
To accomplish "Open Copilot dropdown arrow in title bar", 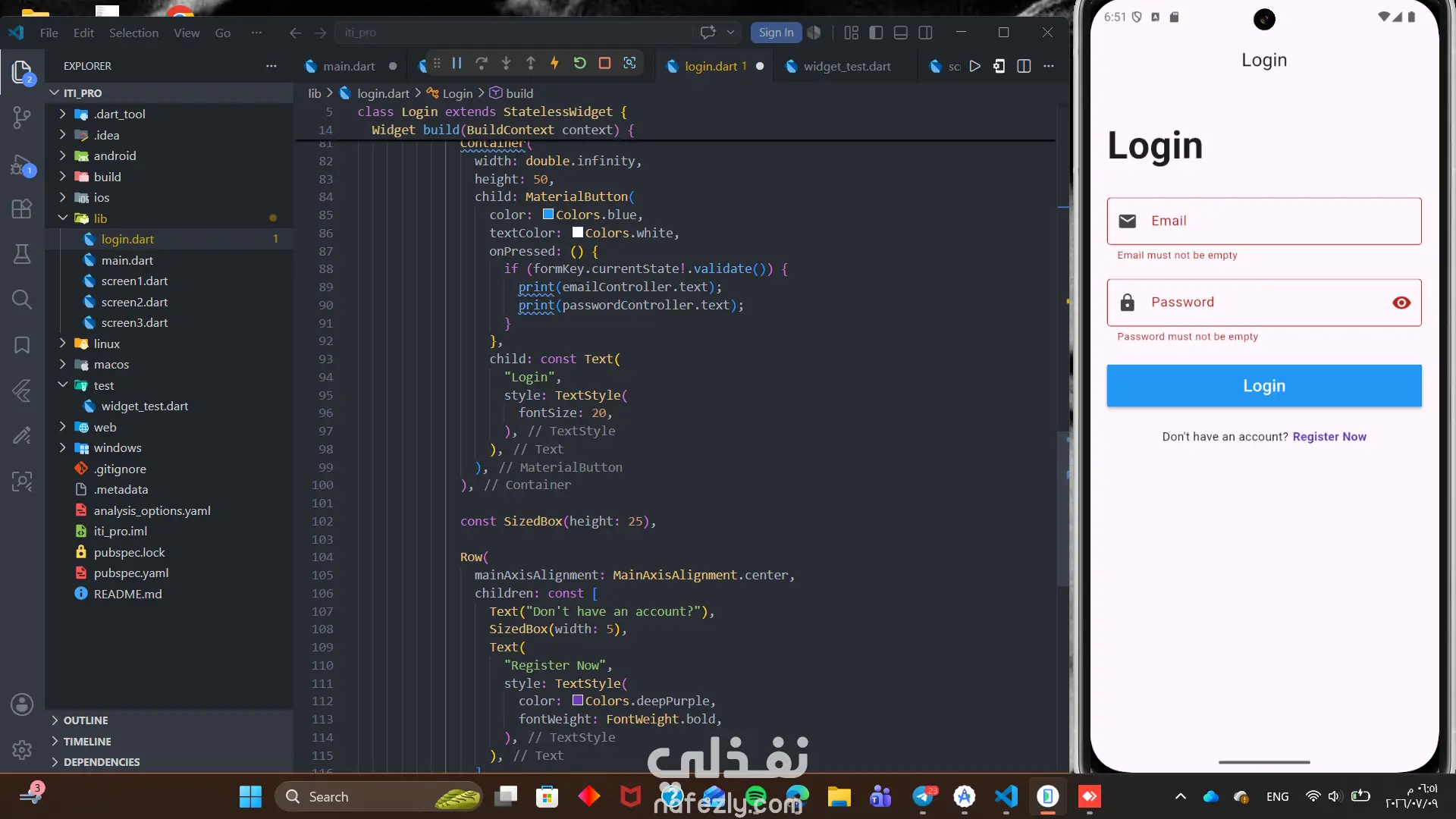I will (x=730, y=33).
